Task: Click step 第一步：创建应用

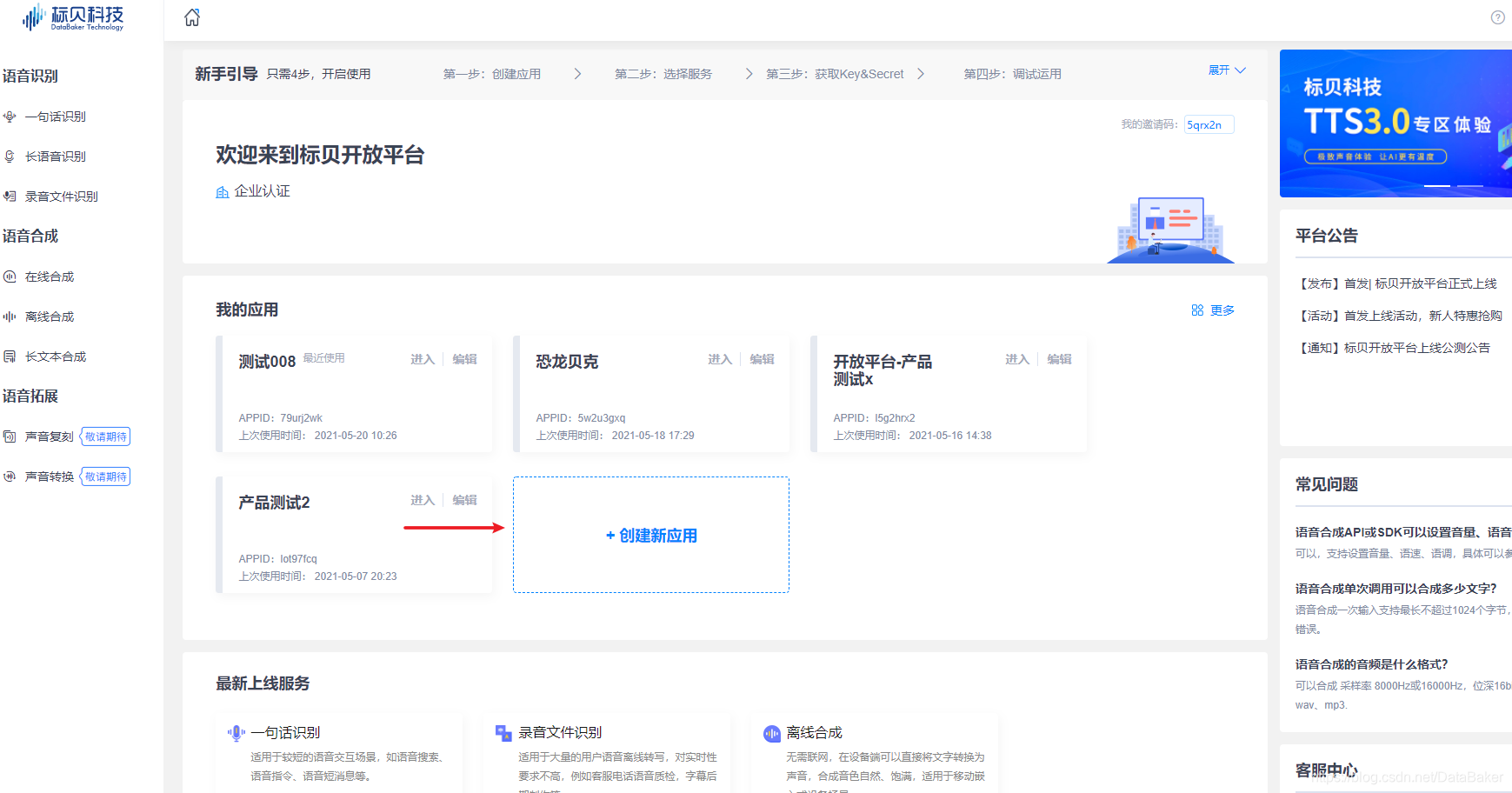Action: click(492, 74)
